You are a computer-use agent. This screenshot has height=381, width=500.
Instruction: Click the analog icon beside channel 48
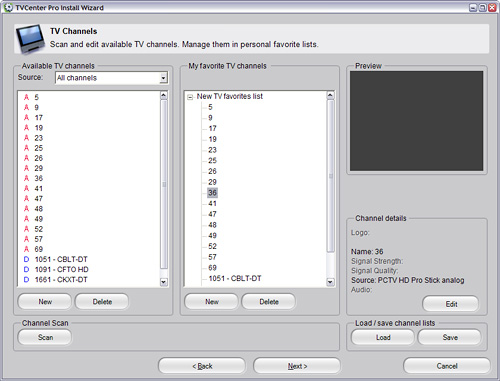26,209
